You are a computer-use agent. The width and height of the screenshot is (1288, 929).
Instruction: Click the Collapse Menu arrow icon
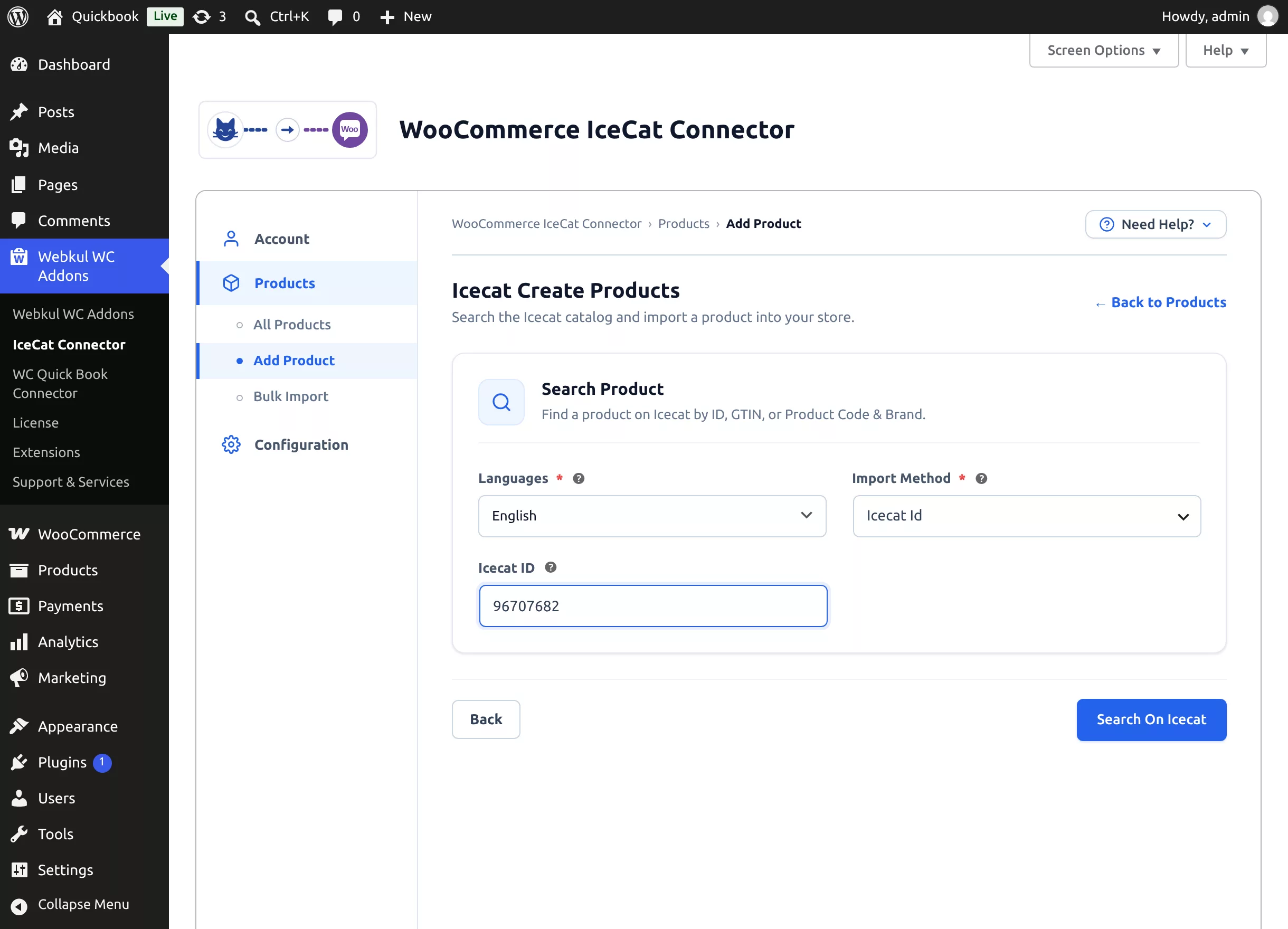pyautogui.click(x=19, y=906)
